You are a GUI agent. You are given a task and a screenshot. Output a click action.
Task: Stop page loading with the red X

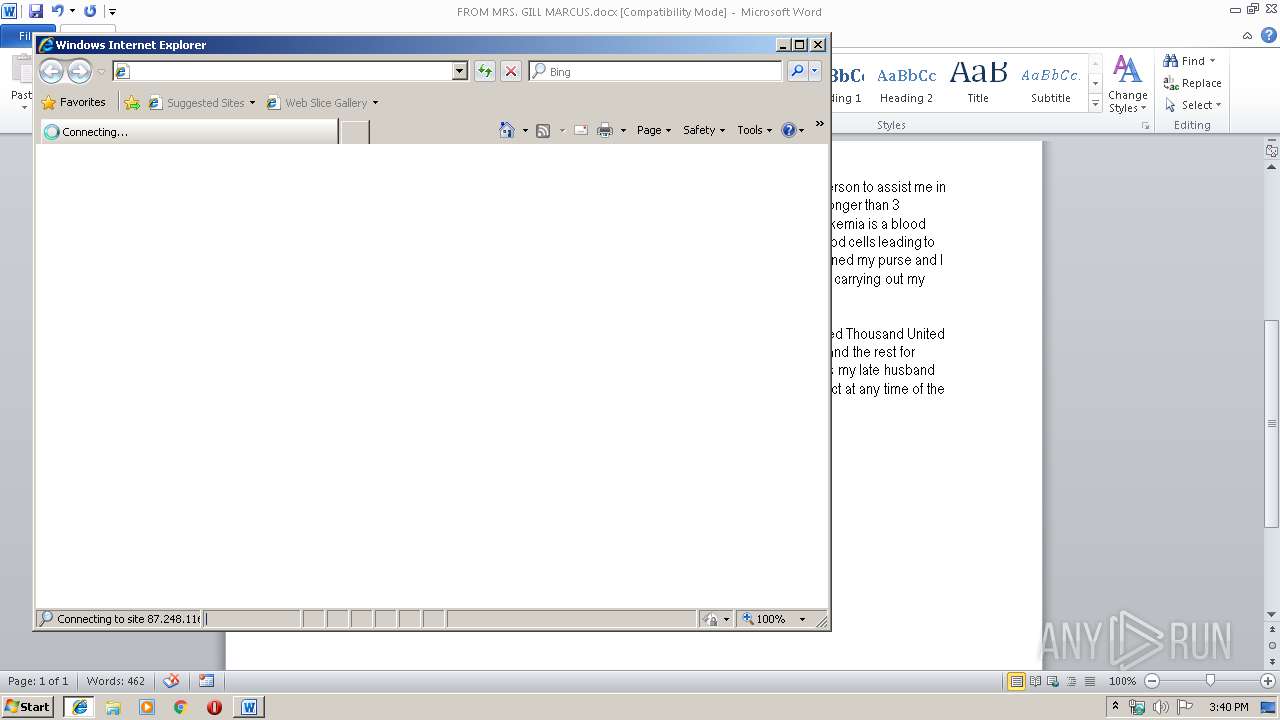(511, 71)
